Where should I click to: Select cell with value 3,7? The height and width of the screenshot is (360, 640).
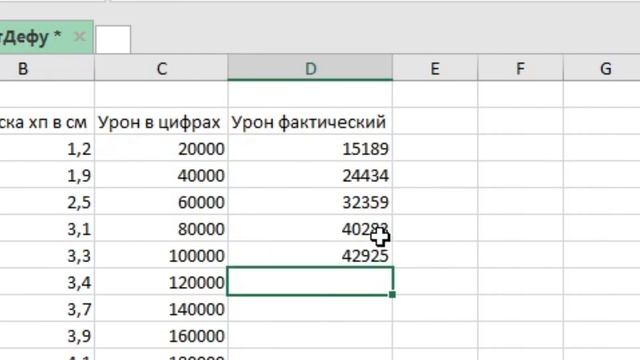tap(47, 309)
